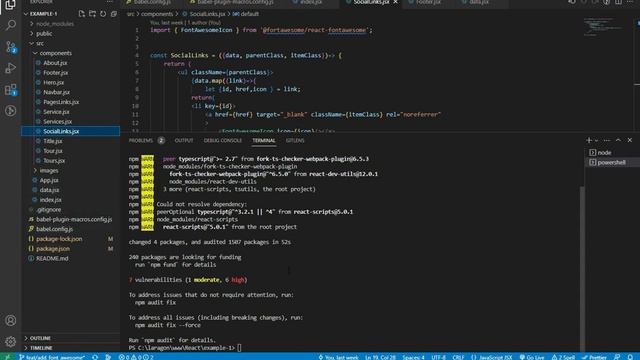Click the New File icon in Explorer header

(x=82, y=14)
